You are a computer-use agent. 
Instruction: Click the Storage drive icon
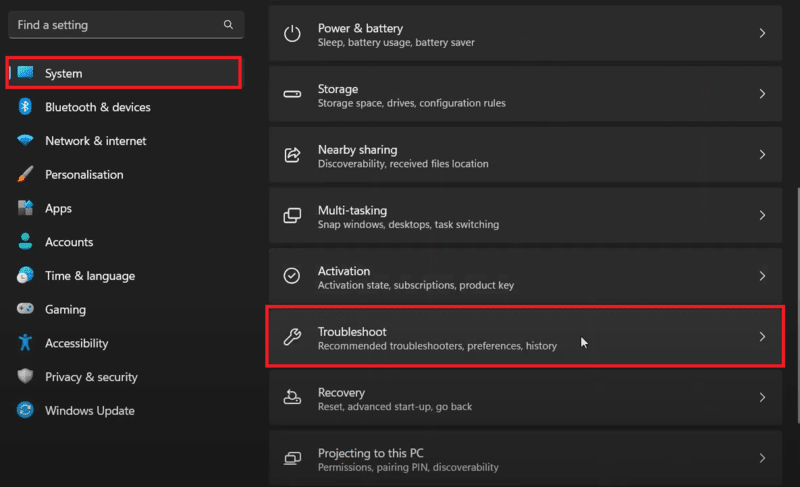(292, 94)
